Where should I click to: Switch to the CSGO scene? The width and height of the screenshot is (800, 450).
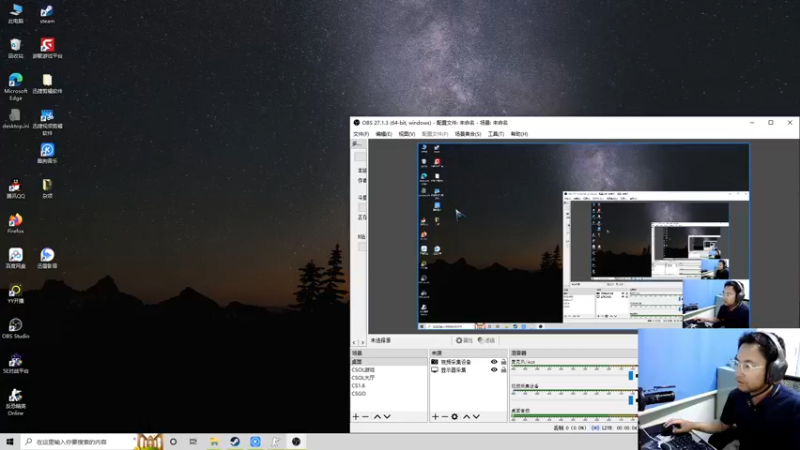point(389,394)
